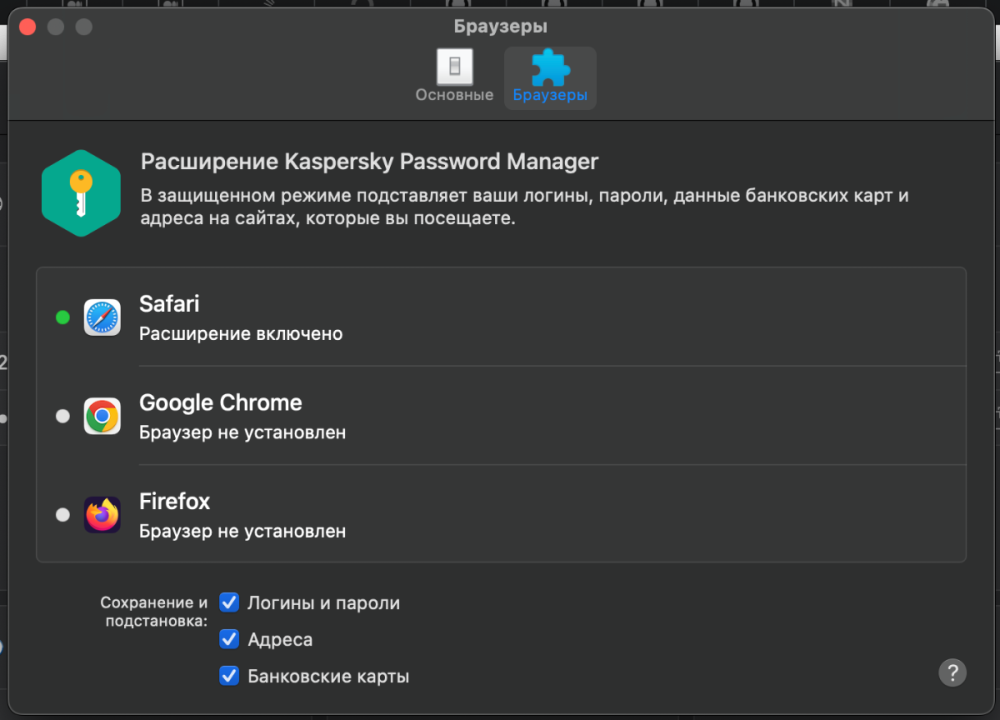The height and width of the screenshot is (720, 1000).
Task: Click the gray Chrome status indicator
Action: (63, 416)
